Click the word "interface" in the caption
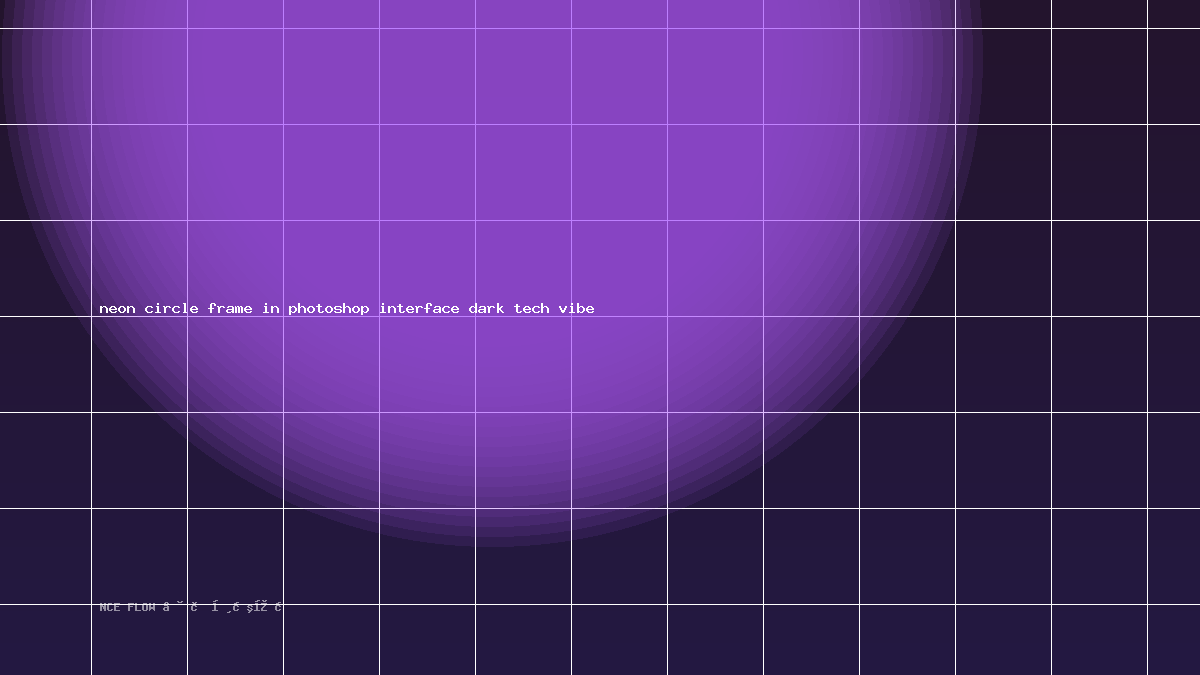 (x=419, y=309)
